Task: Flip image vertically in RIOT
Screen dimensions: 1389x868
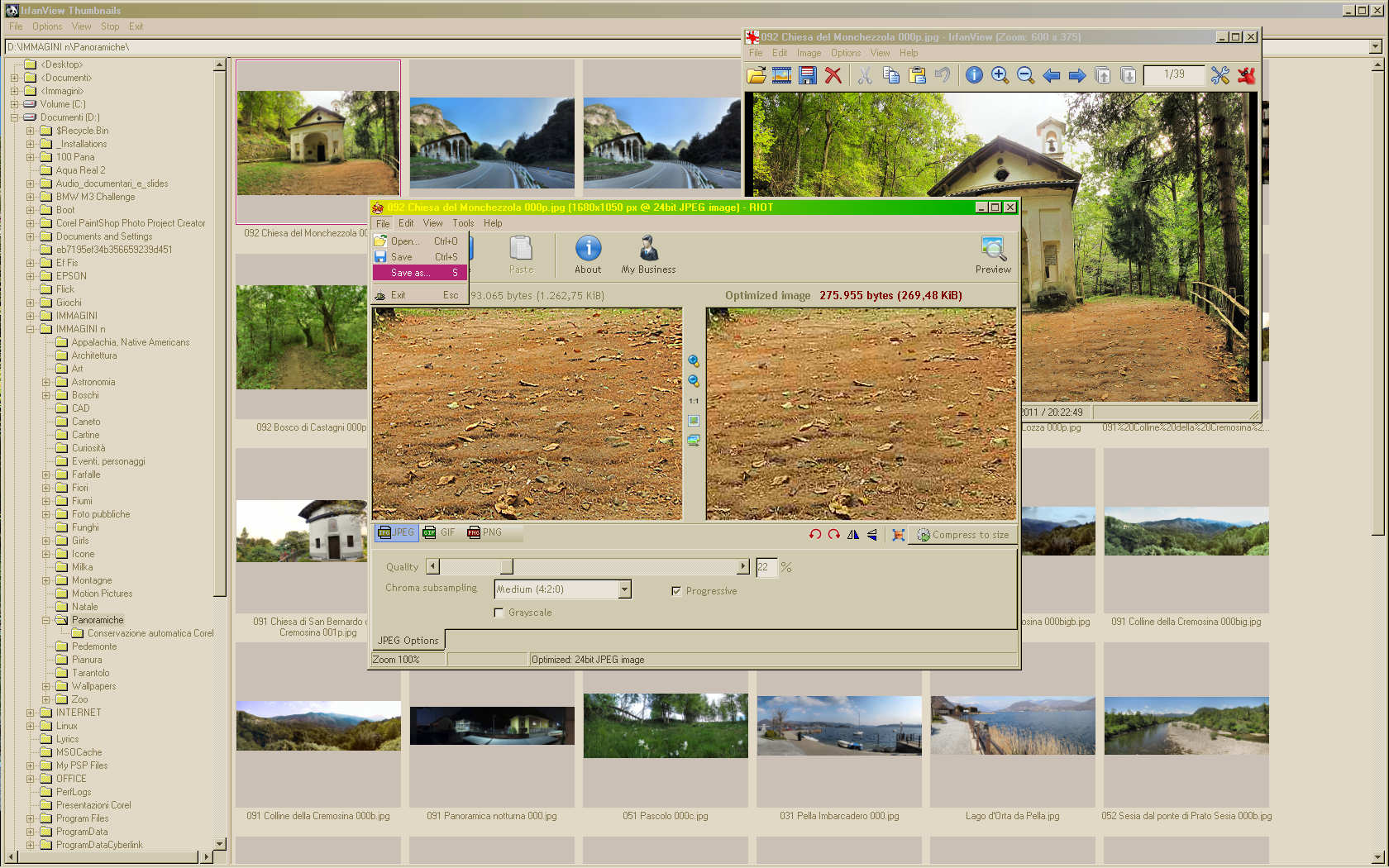Action: [871, 534]
